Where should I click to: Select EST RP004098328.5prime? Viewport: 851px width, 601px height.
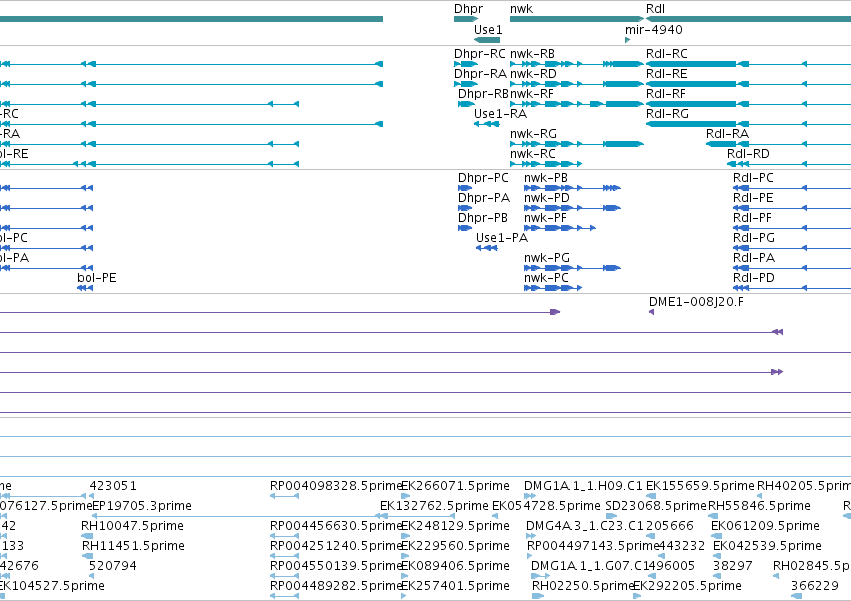coord(284,496)
